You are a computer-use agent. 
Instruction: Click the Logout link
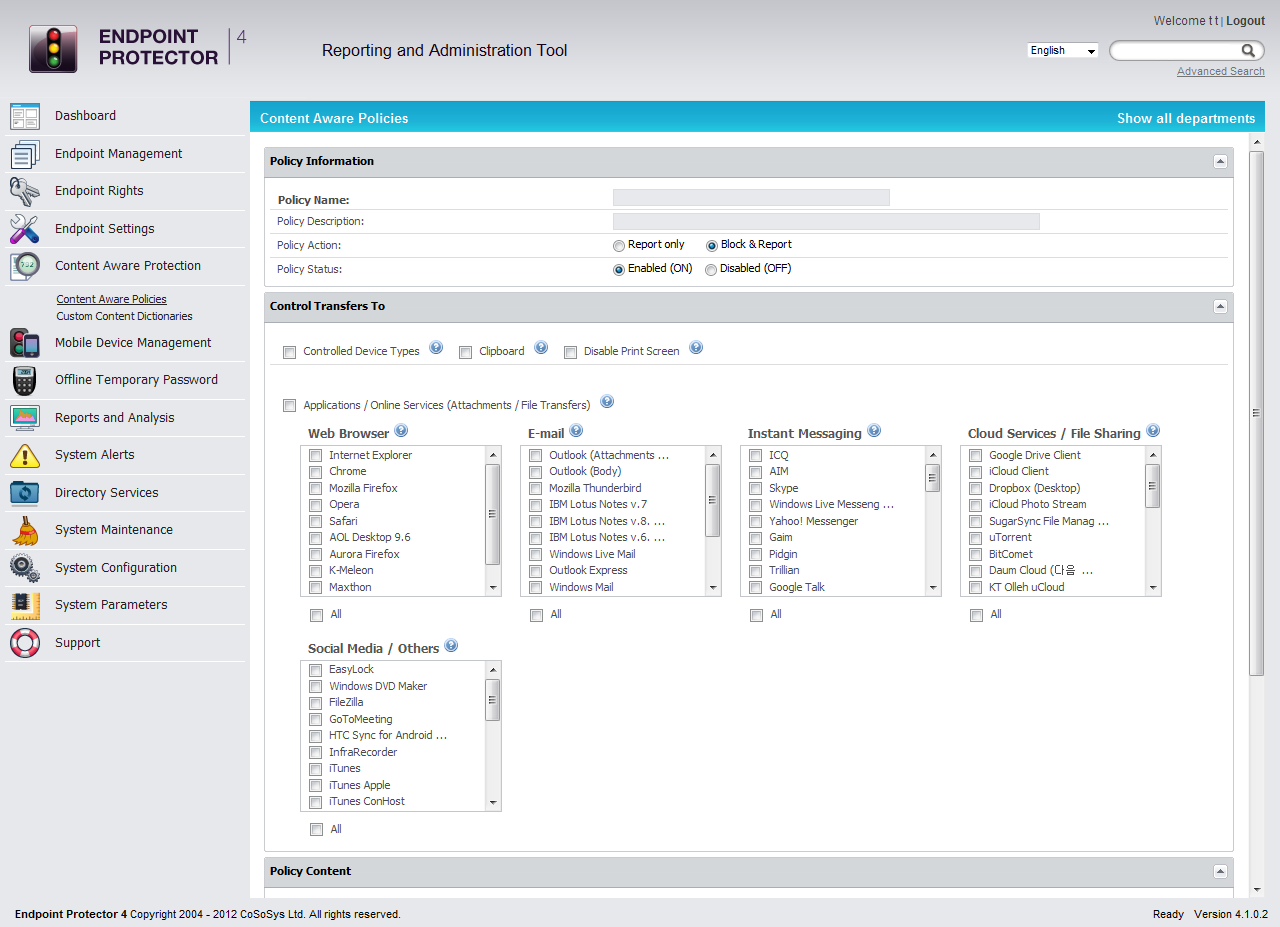point(1245,21)
